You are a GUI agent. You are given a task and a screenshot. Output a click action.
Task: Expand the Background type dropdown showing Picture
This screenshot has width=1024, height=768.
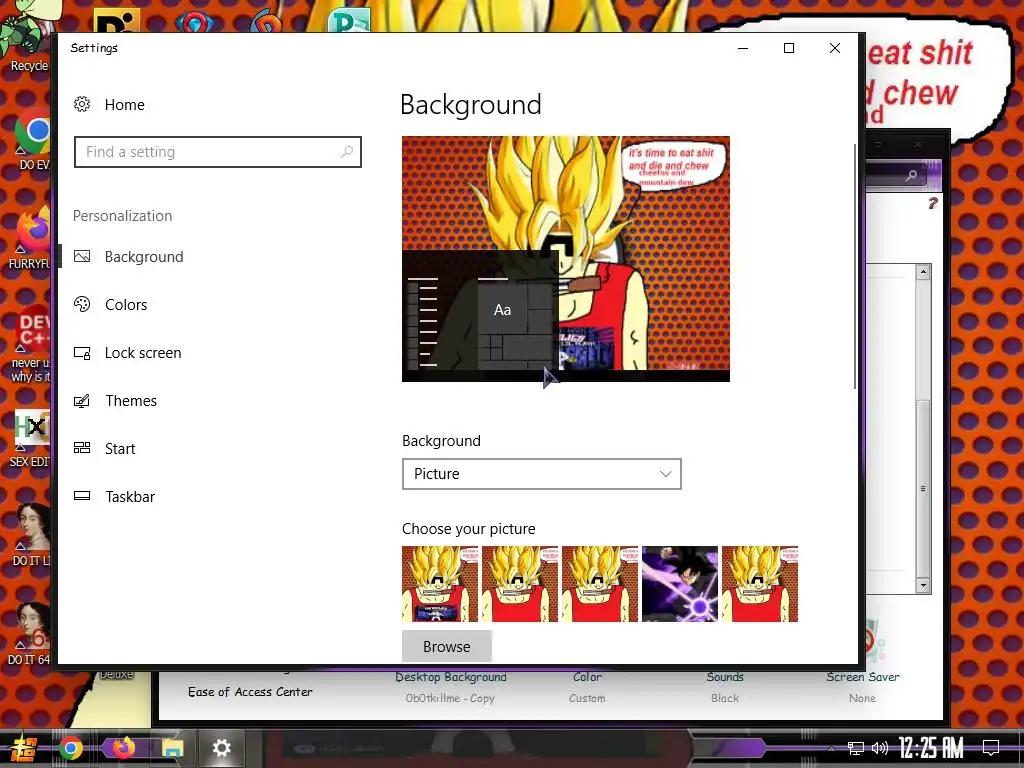tap(541, 474)
